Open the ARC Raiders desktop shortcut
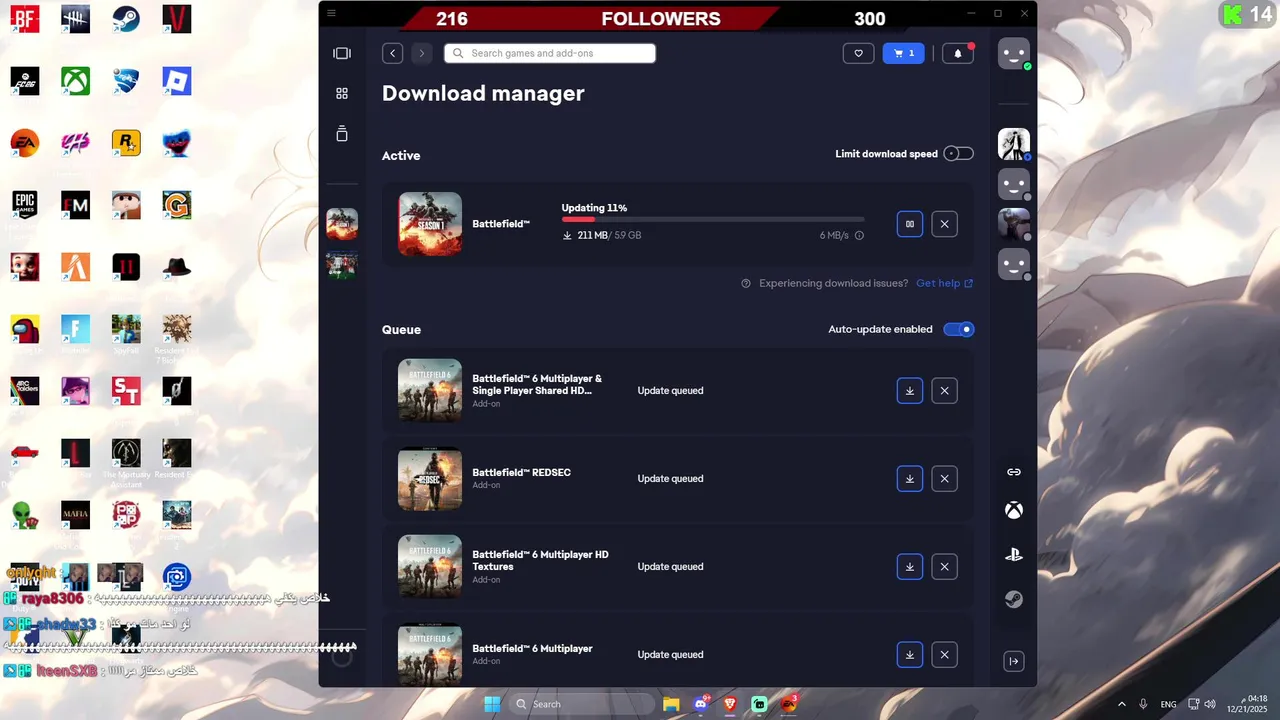The image size is (1280, 720). click(25, 391)
